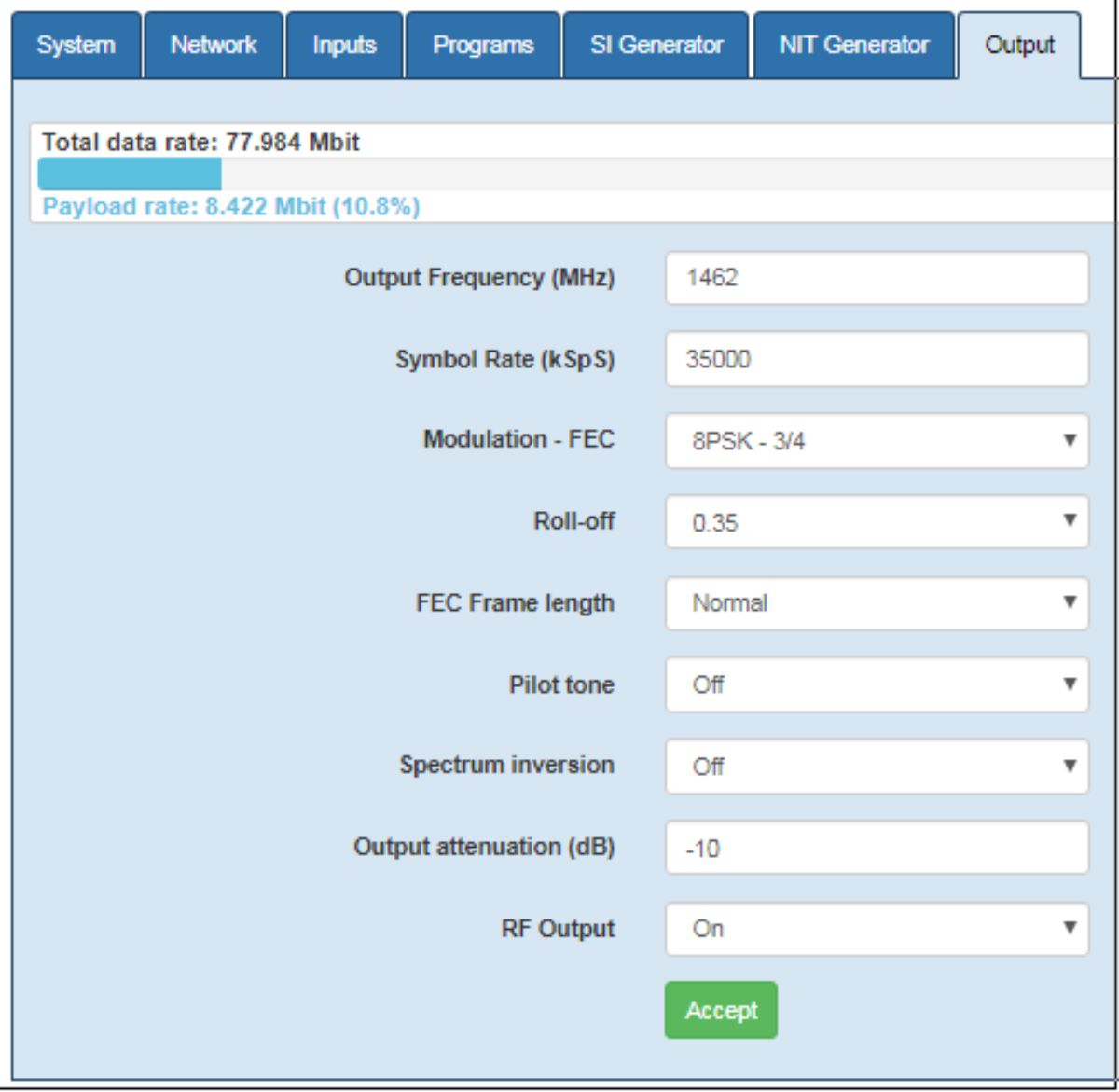Viewport: 1119px width, 1092px height.
Task: Click the Spectrum inversion label
Action: (506, 765)
